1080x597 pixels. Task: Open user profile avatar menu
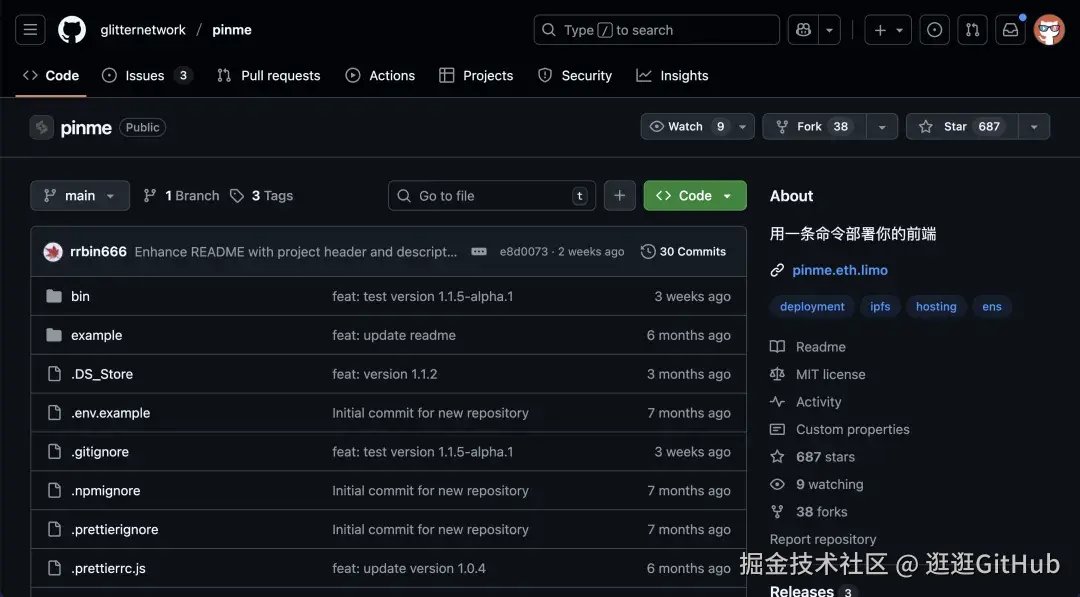click(1049, 30)
